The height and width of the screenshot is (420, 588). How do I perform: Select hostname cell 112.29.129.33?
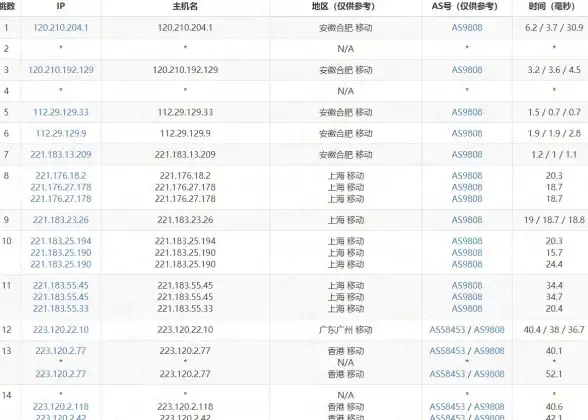tap(185, 112)
